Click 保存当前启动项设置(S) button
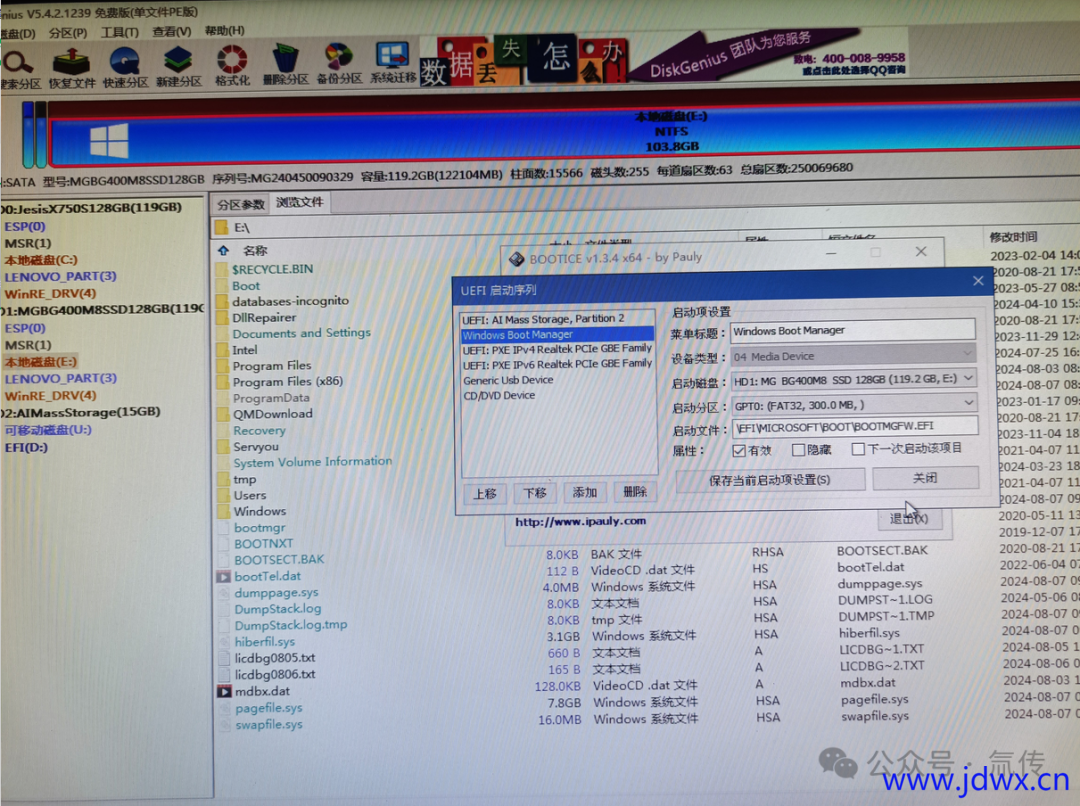This screenshot has height=806, width=1080. [770, 480]
